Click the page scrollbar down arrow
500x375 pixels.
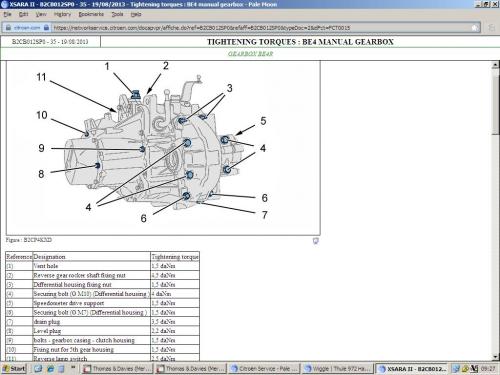[496, 357]
